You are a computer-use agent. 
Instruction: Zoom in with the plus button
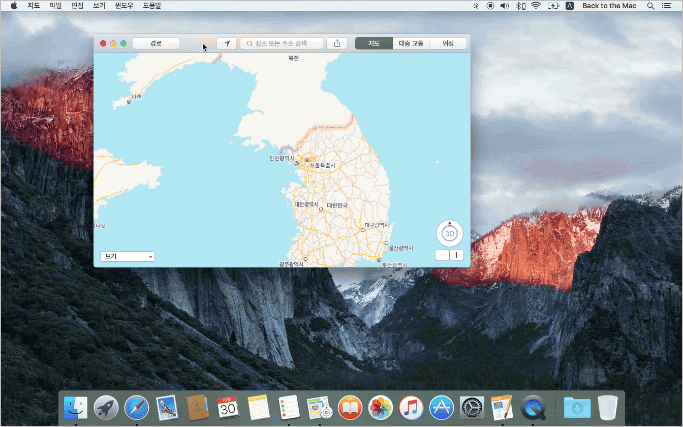(x=456, y=255)
